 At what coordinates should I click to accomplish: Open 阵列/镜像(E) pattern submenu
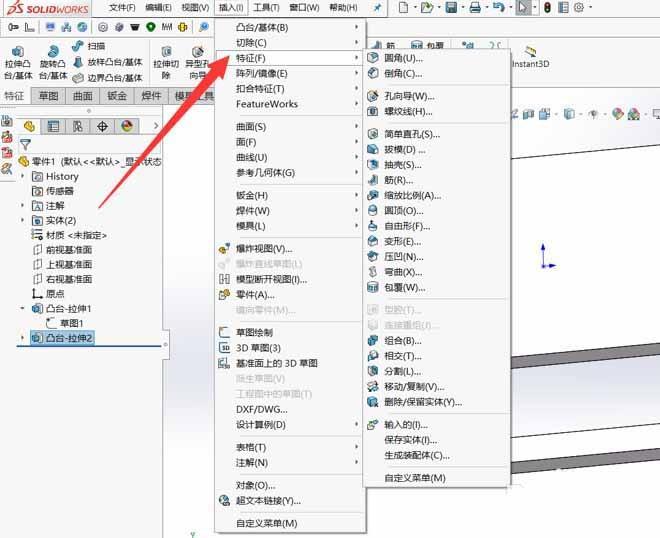pos(290,74)
